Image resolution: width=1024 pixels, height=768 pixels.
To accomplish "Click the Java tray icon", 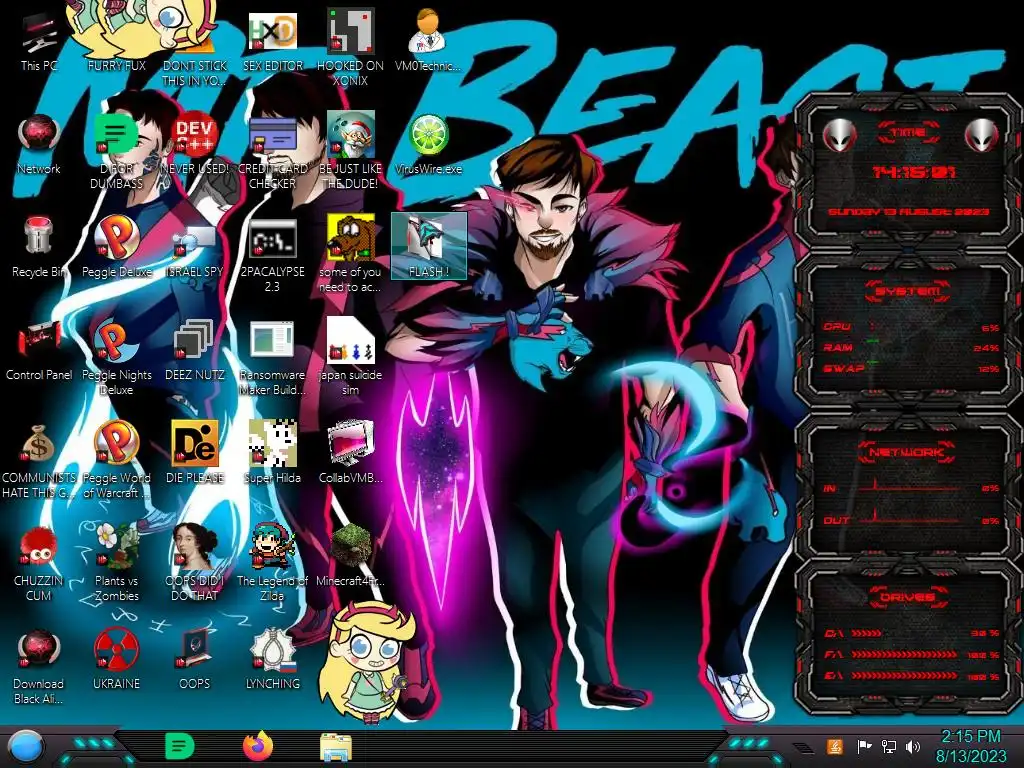I will (835, 746).
